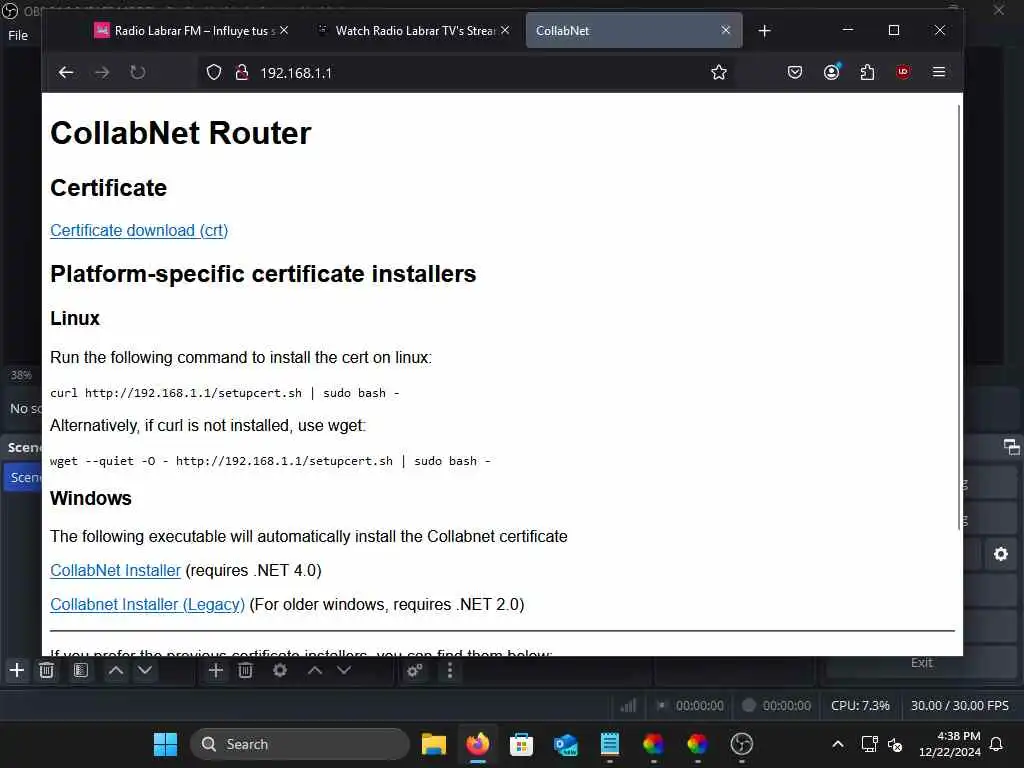Open the notification bell in the taskbar
The image size is (1024, 768).
pos(997,744)
